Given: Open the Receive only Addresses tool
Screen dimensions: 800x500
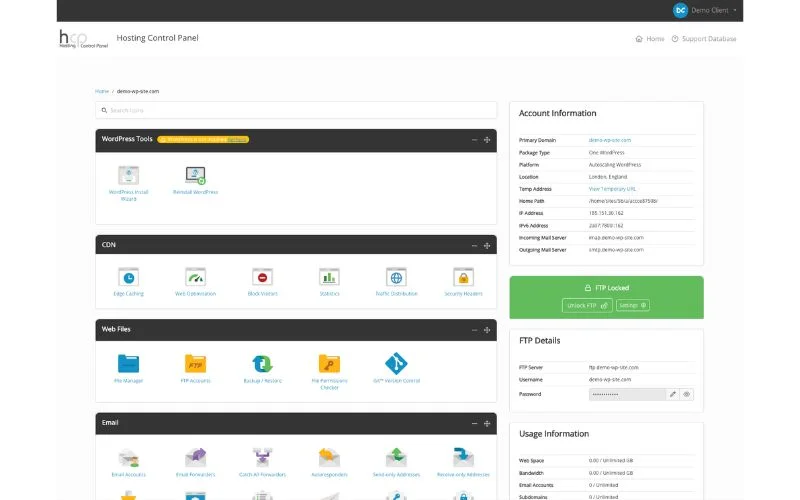Looking at the screenshot, I should click(x=463, y=458).
